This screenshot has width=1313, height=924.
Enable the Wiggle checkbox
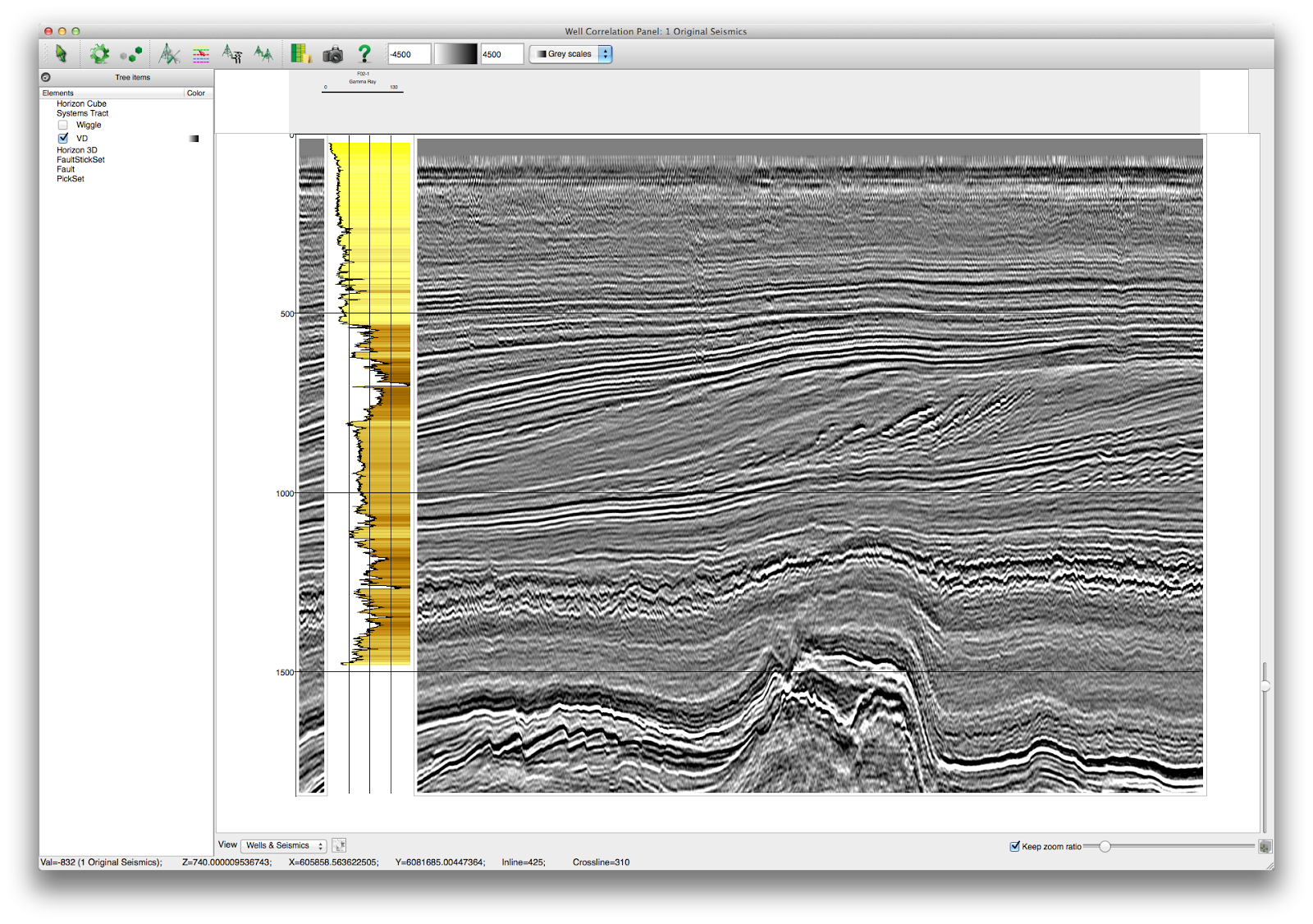pyautogui.click(x=63, y=125)
